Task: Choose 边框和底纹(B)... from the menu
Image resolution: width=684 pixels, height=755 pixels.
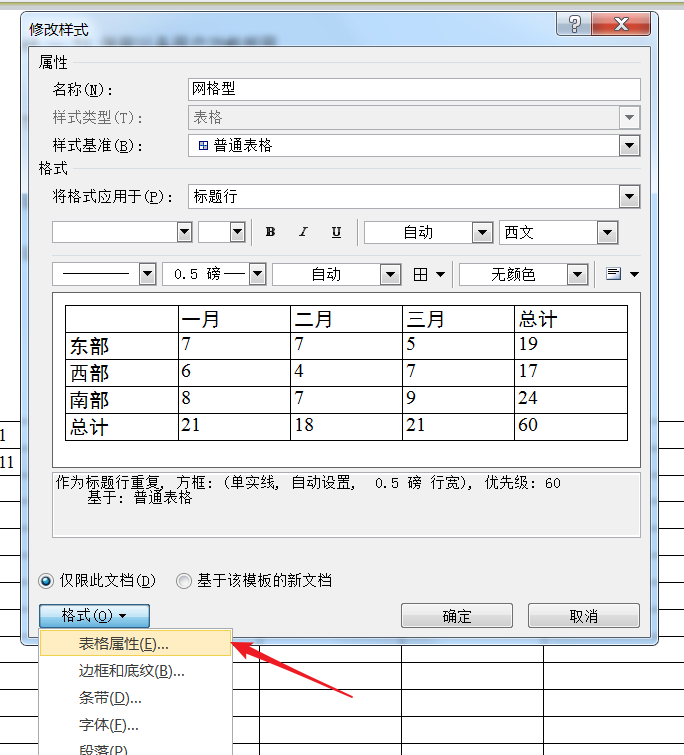Action: click(x=136, y=671)
